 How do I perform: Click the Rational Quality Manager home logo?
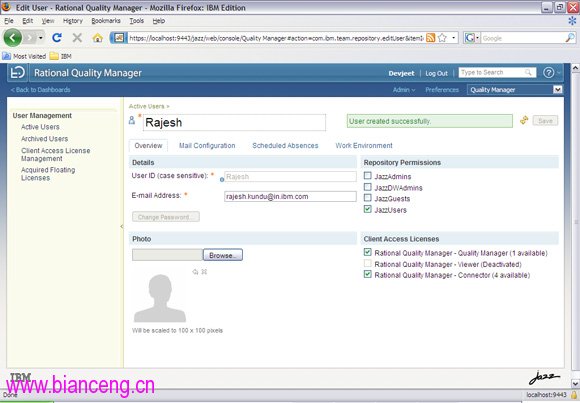point(17,73)
